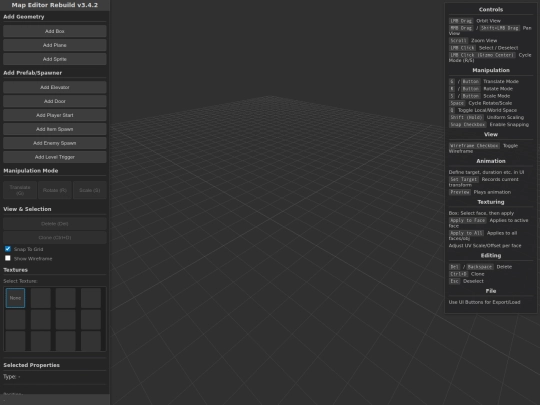This screenshot has width=540, height=405.
Task: Place a Player Start spawner
Action: pos(55,115)
